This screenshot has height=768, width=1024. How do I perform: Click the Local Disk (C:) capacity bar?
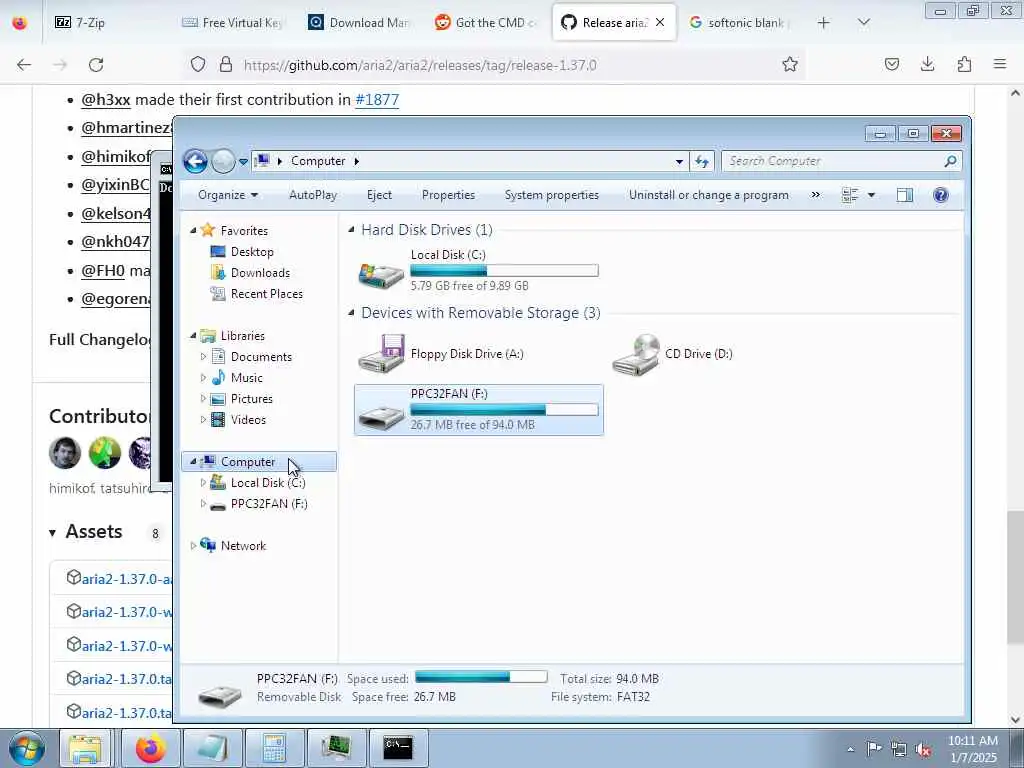coord(504,270)
